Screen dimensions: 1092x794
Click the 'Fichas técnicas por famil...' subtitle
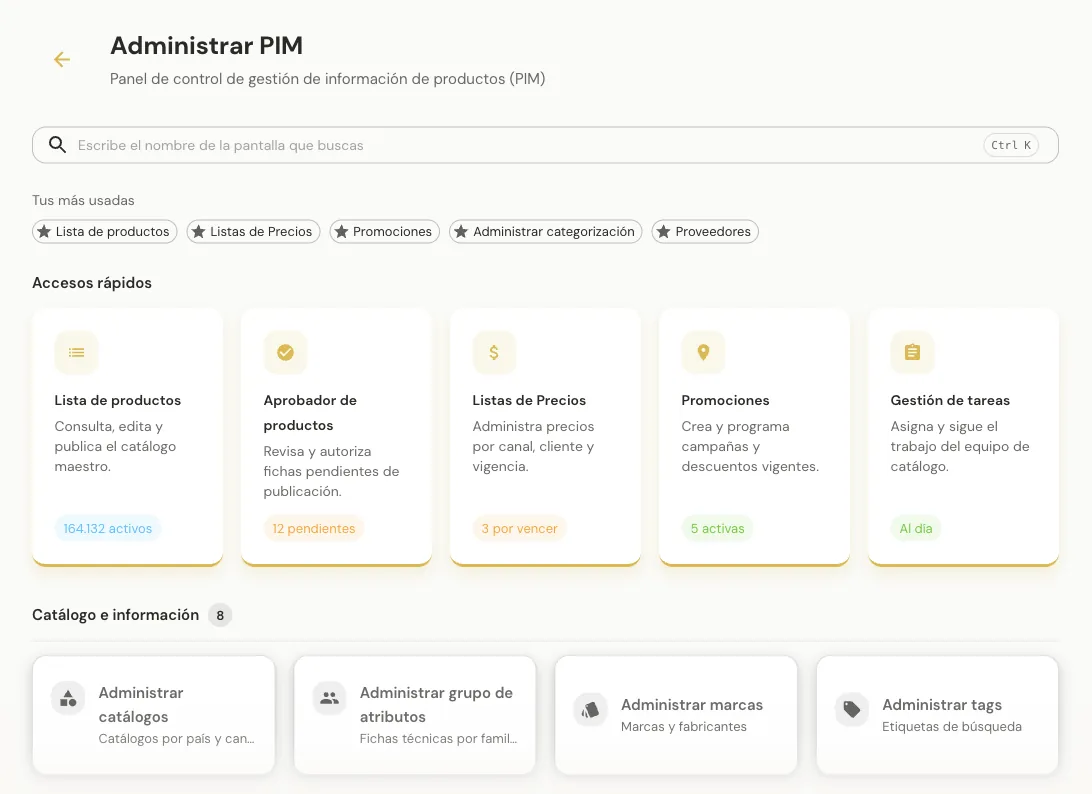click(x=438, y=738)
